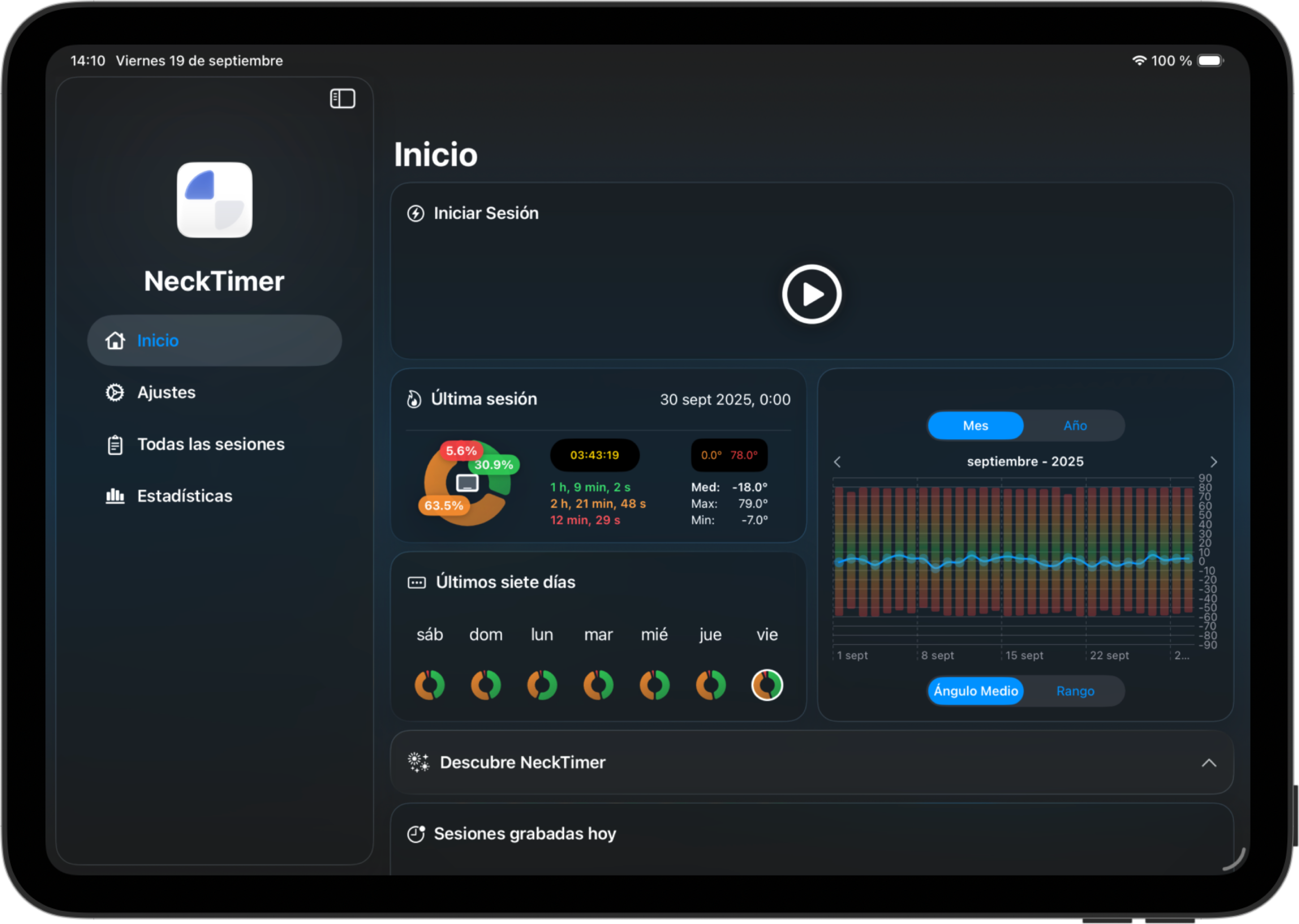Start a session with the play button

coord(811,294)
